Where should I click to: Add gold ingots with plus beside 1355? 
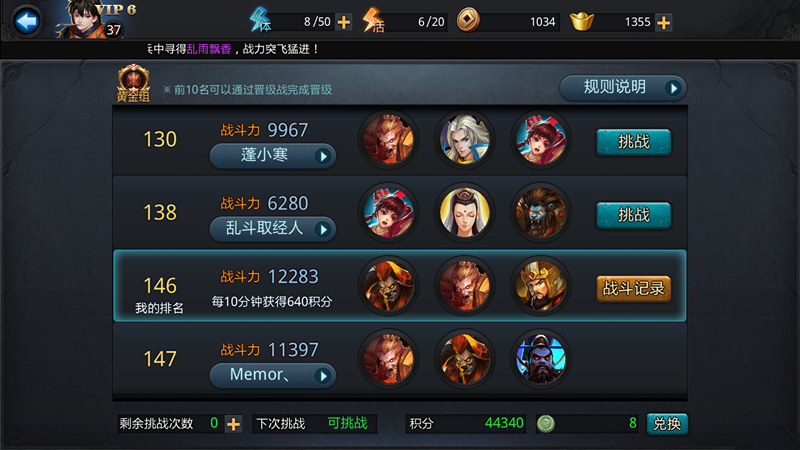(663, 22)
